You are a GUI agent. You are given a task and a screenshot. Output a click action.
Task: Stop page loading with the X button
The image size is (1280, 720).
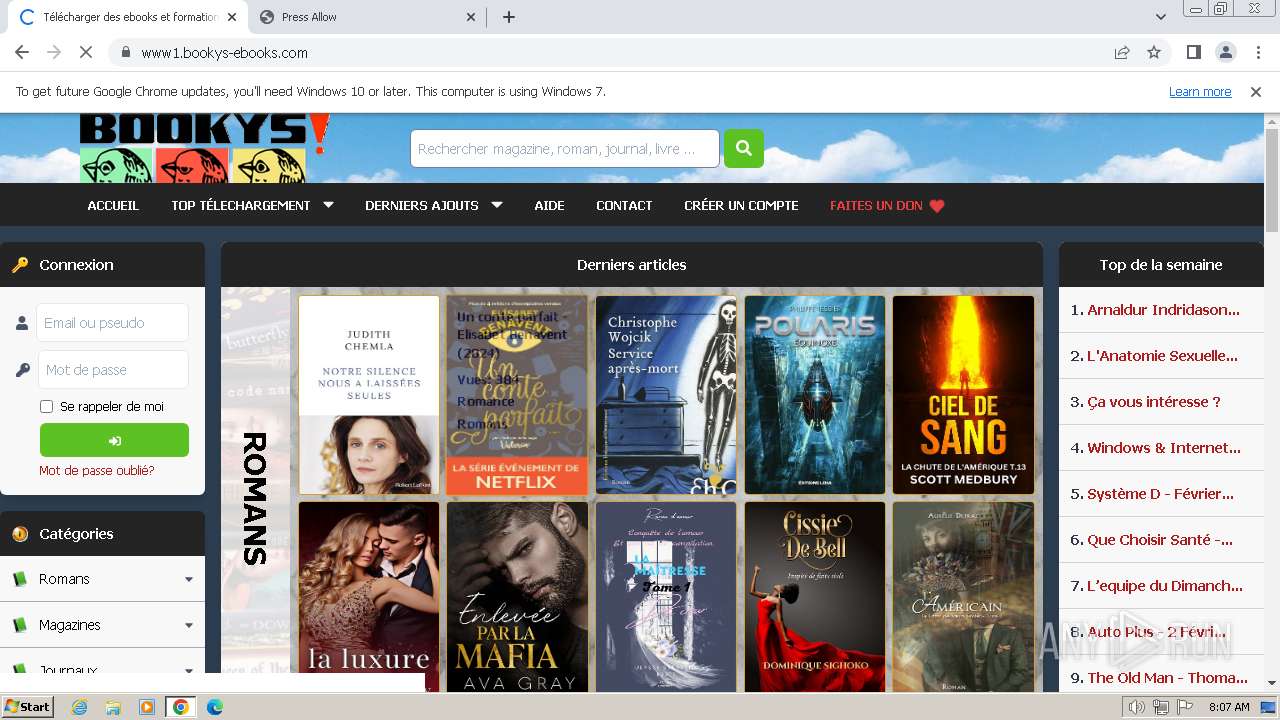86,52
